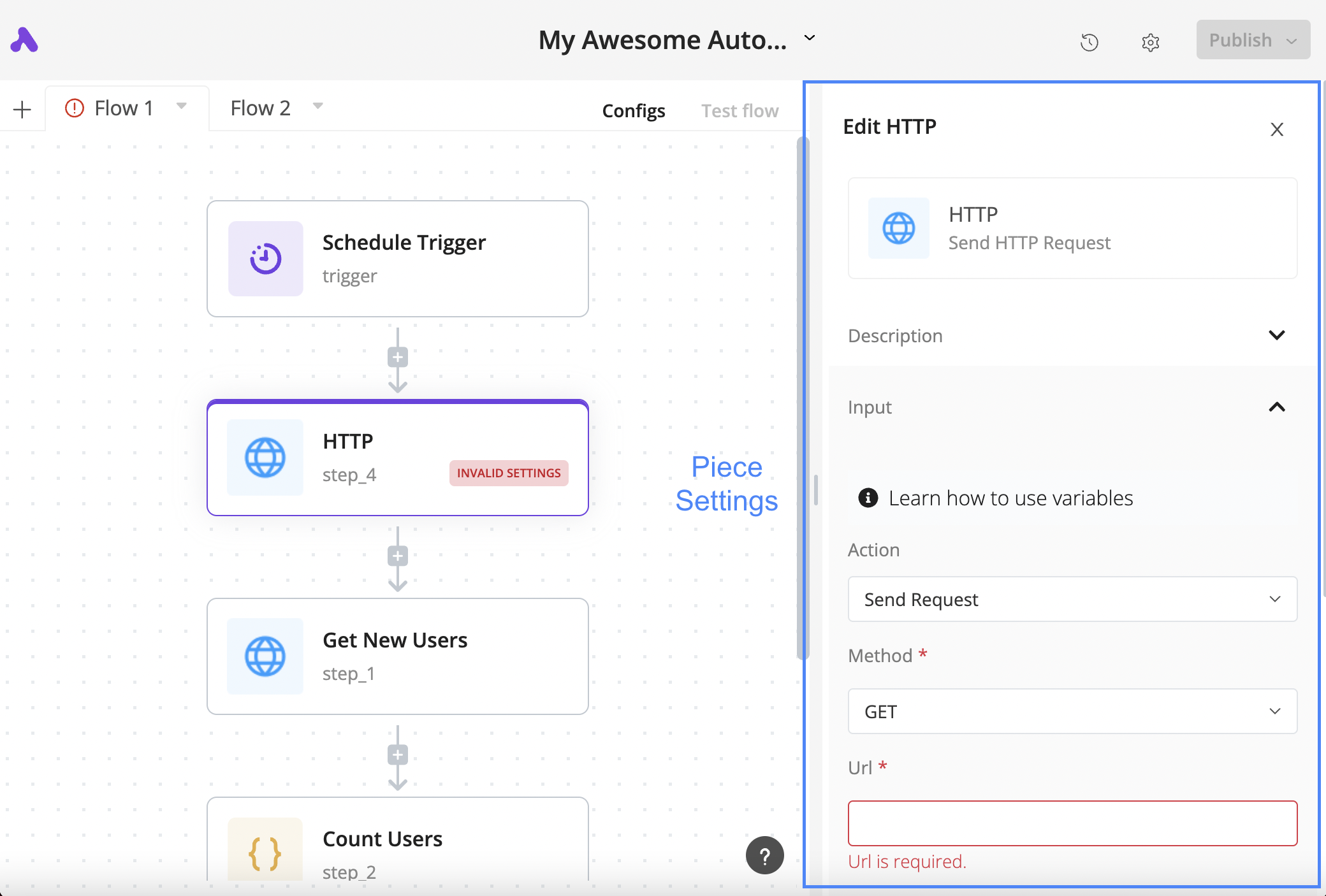
Task: Add step after Schedule Trigger via plus
Action: point(398,357)
